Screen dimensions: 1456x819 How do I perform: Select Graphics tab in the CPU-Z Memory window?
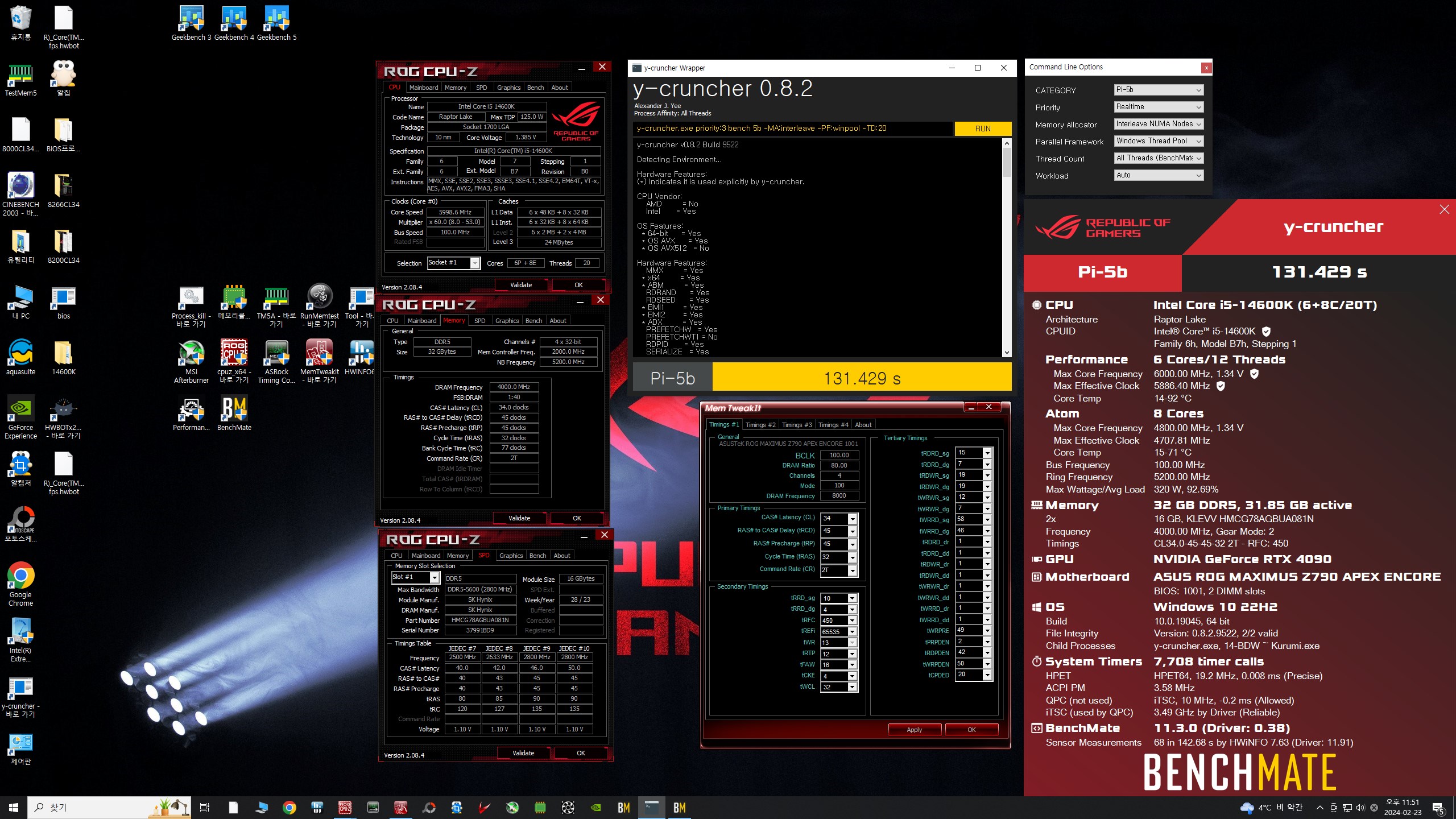pos(507,321)
